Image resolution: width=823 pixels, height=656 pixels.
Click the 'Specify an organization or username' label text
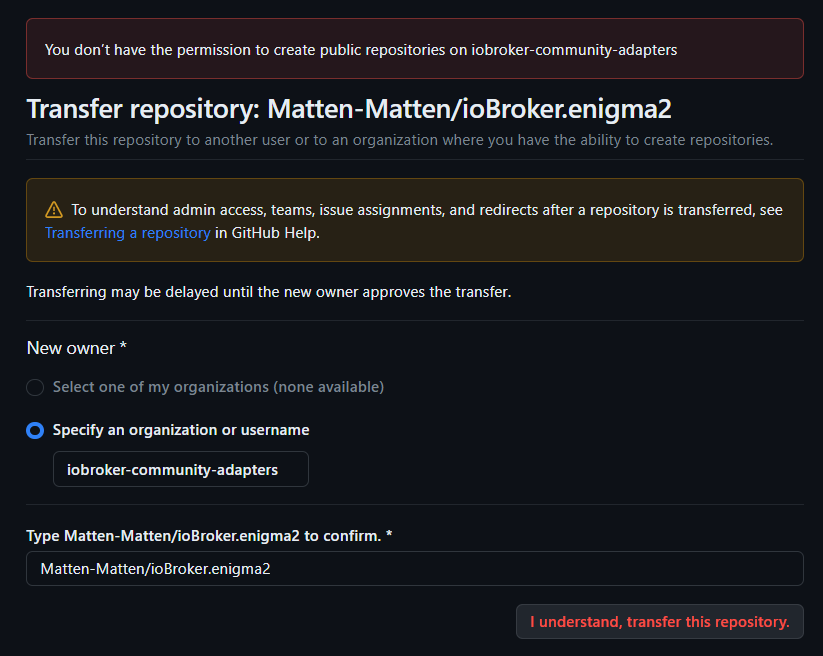[183, 430]
